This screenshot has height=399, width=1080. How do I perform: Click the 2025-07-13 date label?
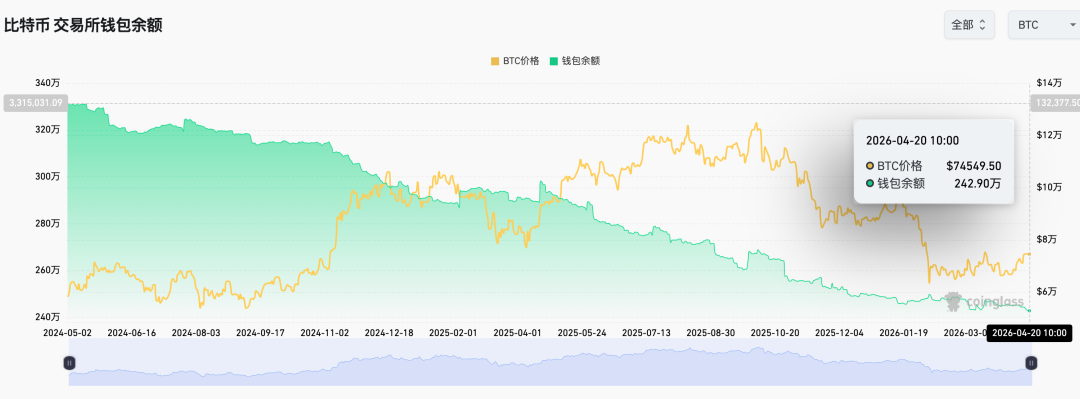[646, 332]
